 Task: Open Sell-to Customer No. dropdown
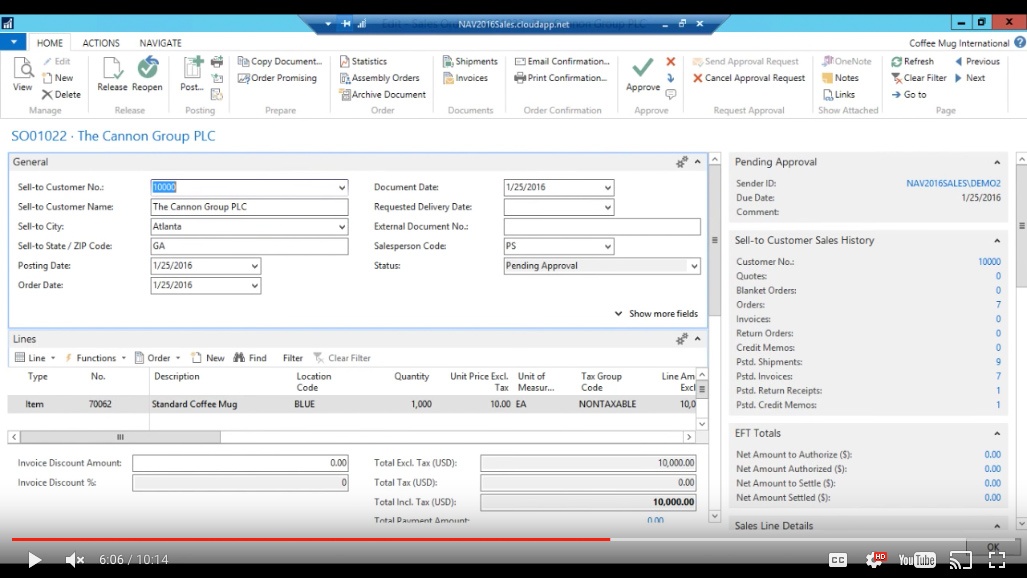tap(342, 187)
